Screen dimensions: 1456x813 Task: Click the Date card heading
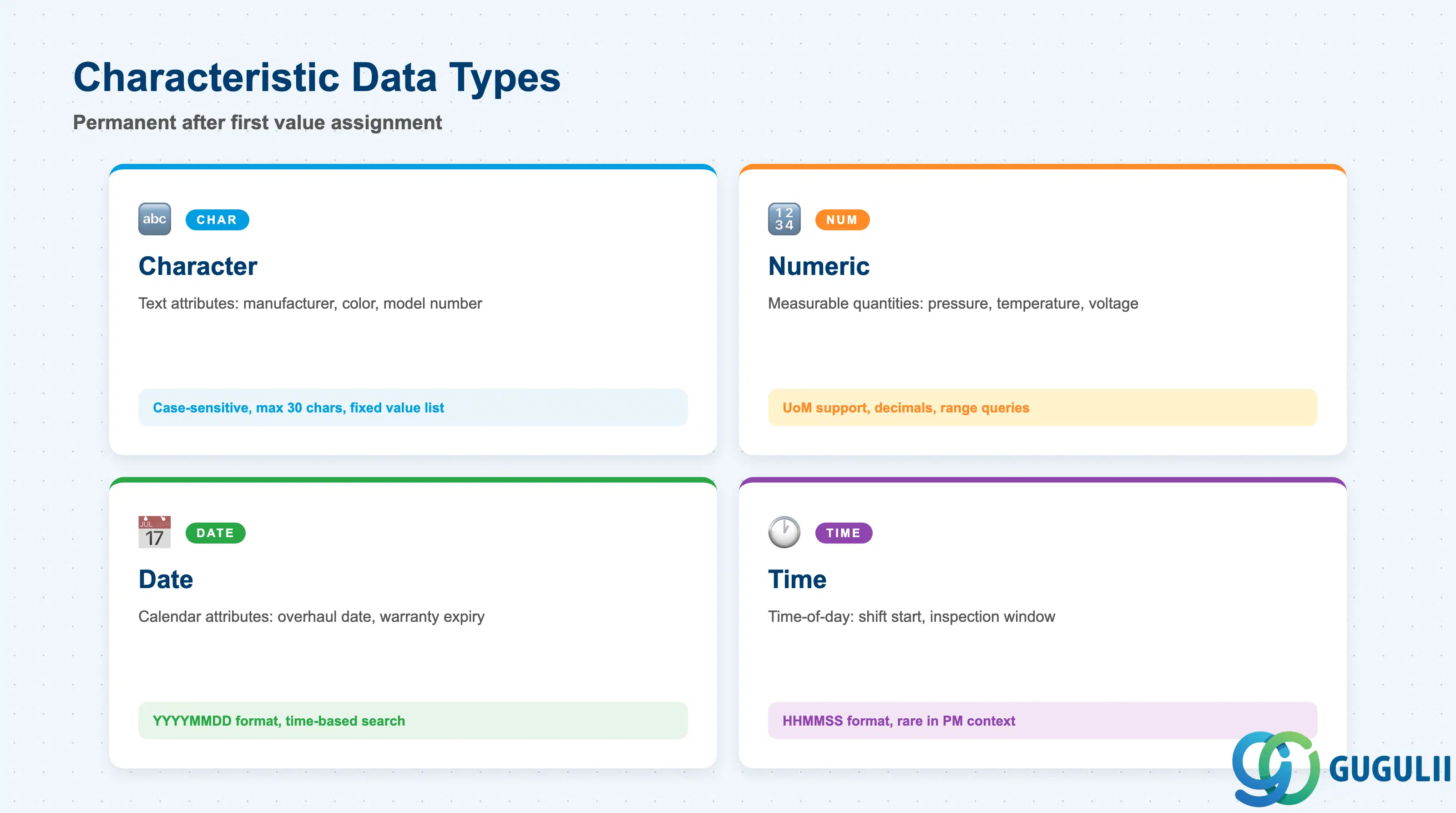pyautogui.click(x=166, y=579)
